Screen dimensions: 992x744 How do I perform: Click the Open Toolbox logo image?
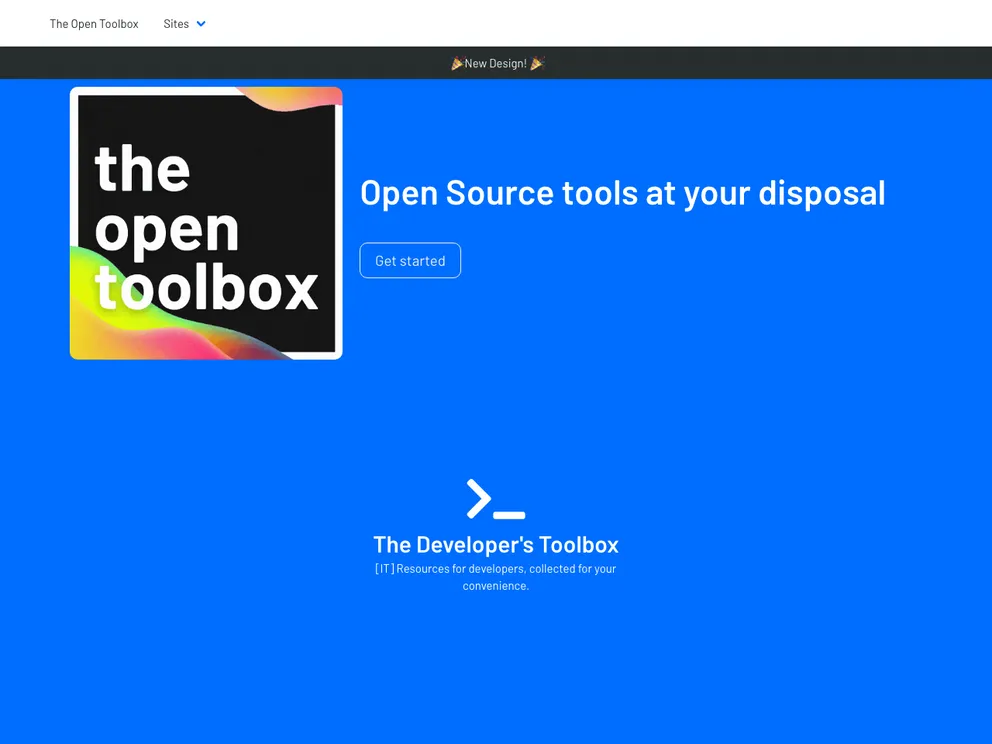[206, 223]
